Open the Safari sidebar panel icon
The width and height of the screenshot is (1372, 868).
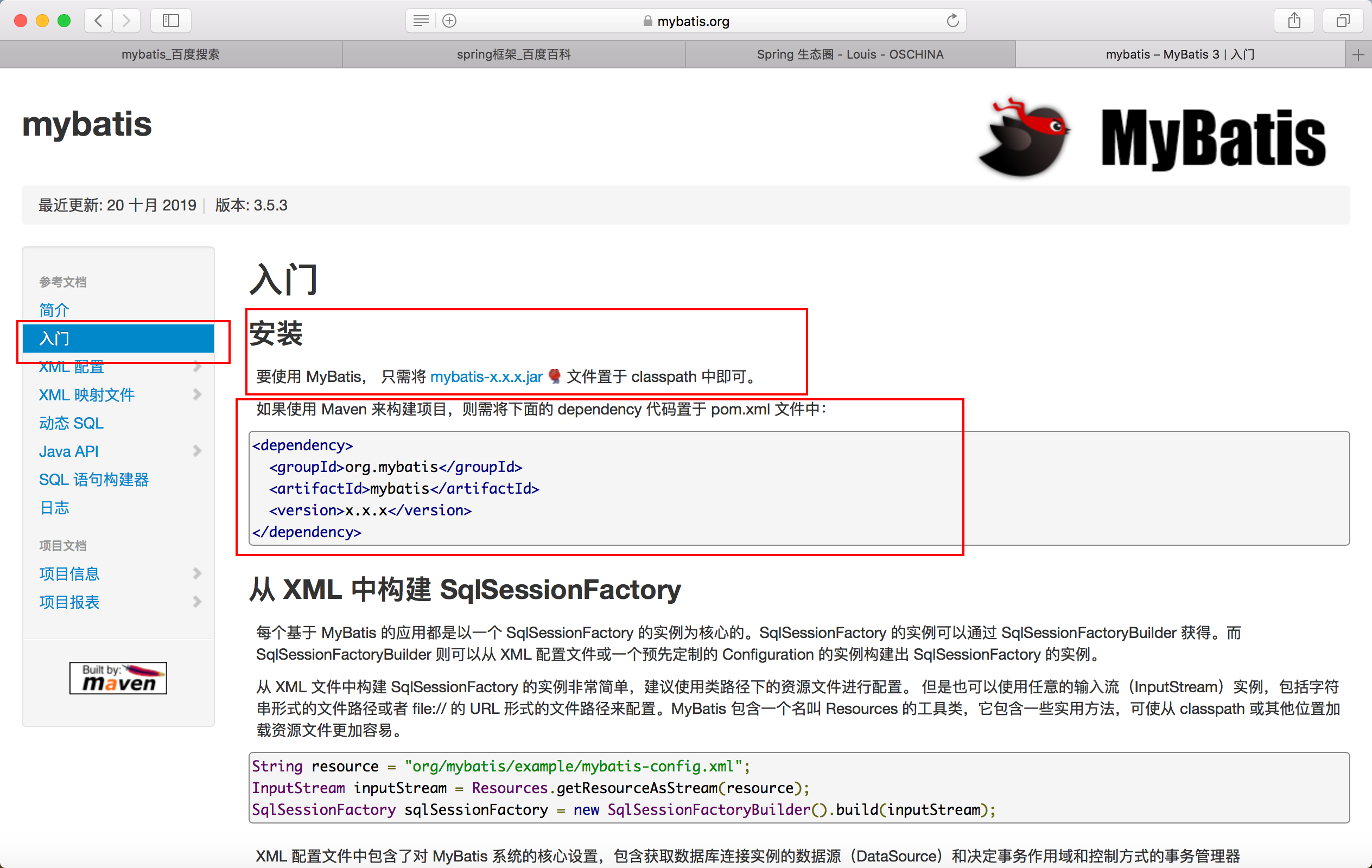170,21
